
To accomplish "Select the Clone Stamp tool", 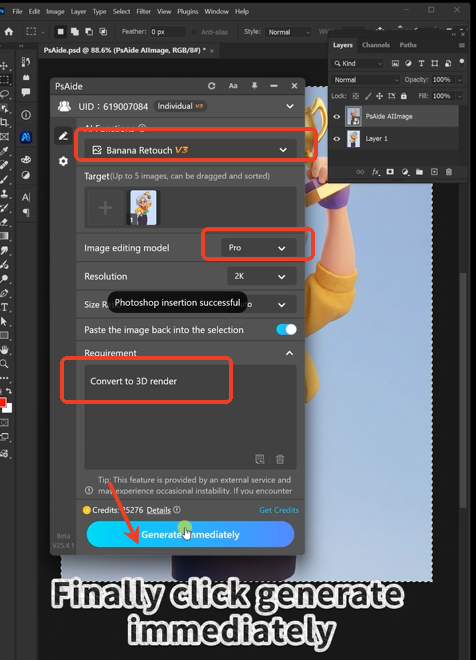I will point(4,194).
